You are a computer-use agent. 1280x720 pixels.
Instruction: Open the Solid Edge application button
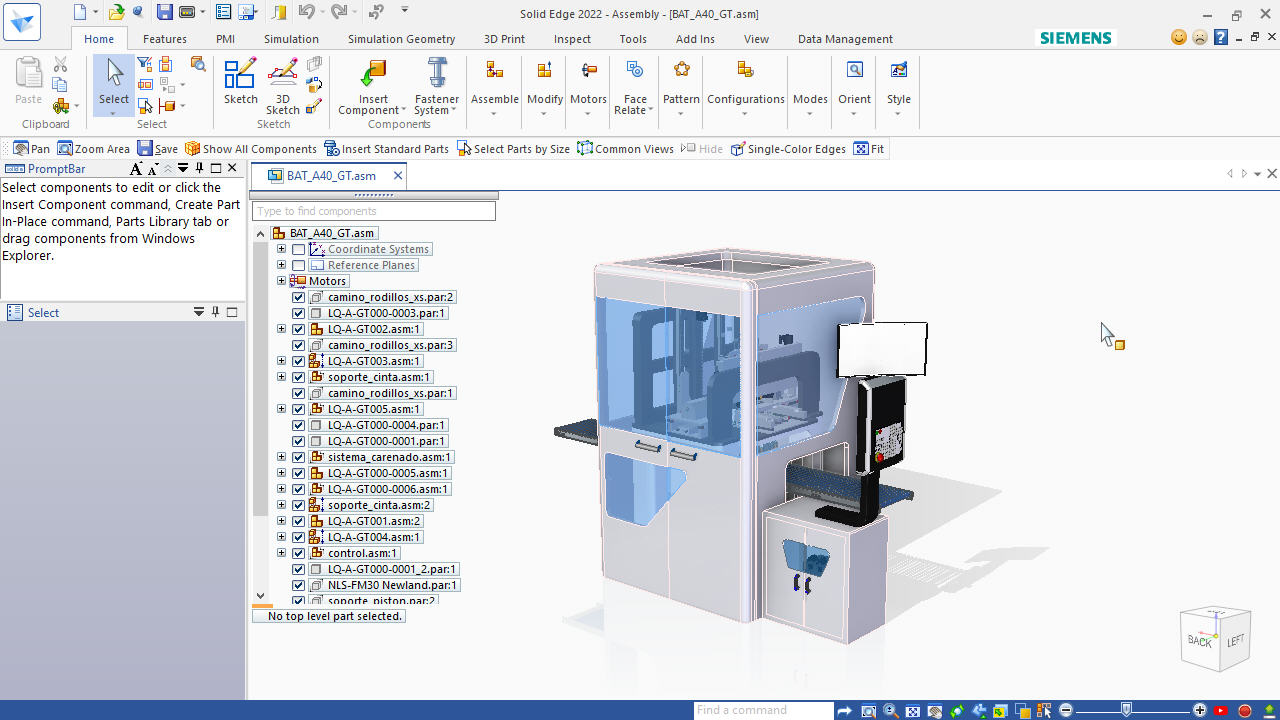coord(22,20)
